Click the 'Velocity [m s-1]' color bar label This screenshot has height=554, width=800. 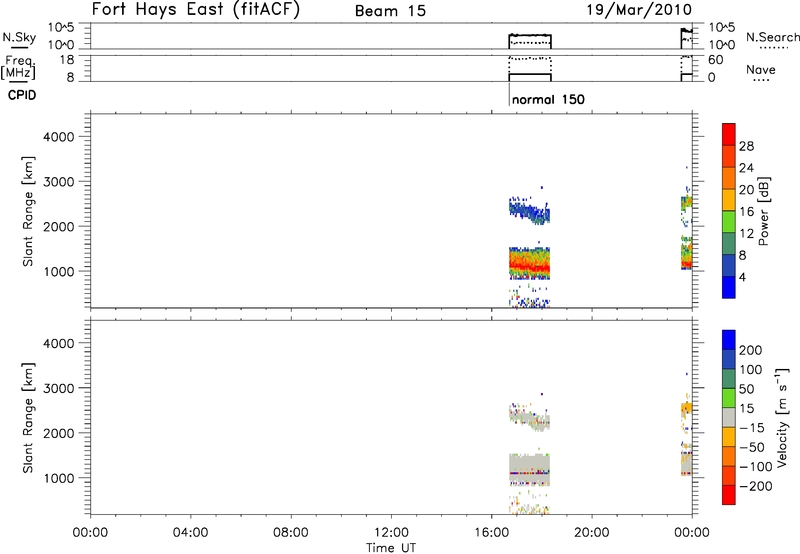[x=781, y=418]
